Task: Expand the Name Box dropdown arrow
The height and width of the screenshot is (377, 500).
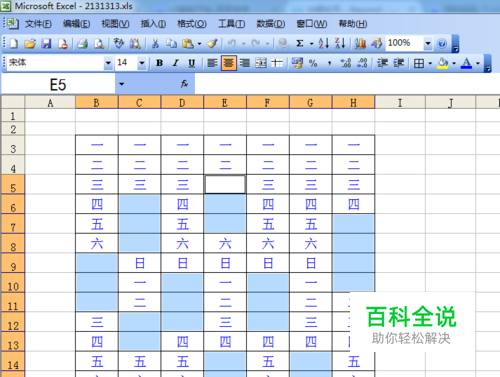Action: [122, 84]
